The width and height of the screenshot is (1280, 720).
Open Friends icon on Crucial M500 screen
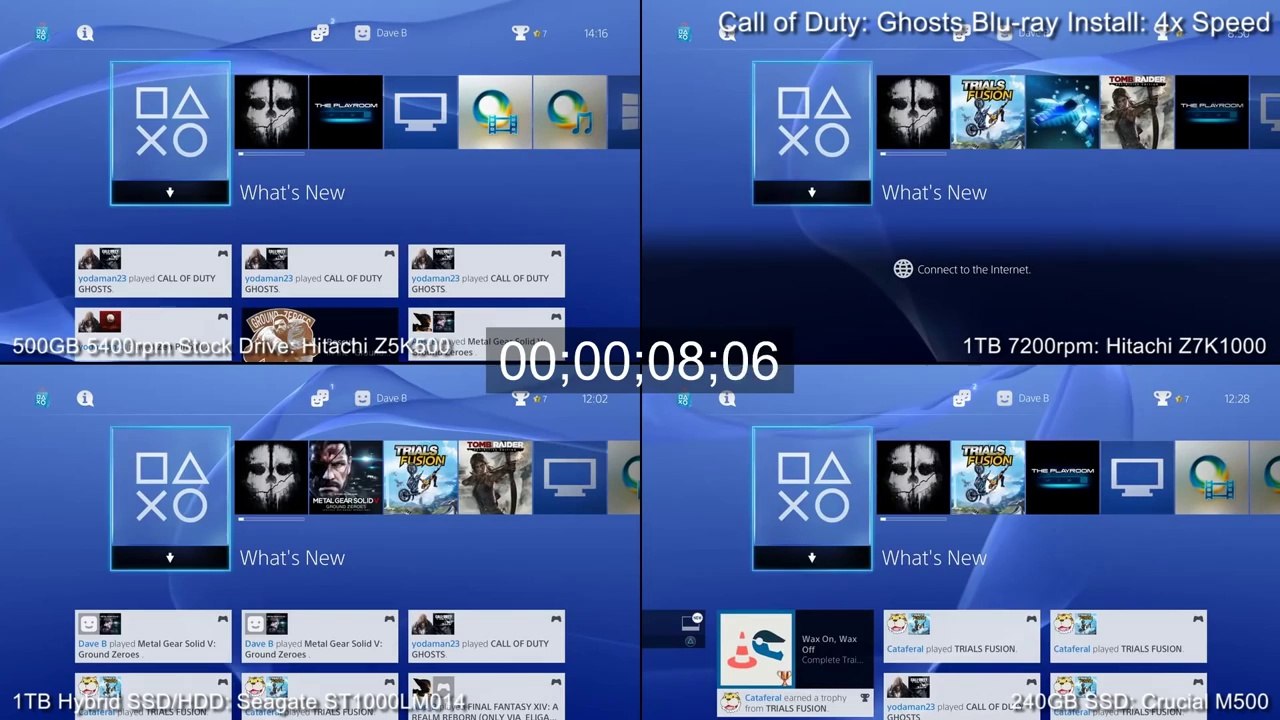tap(962, 398)
